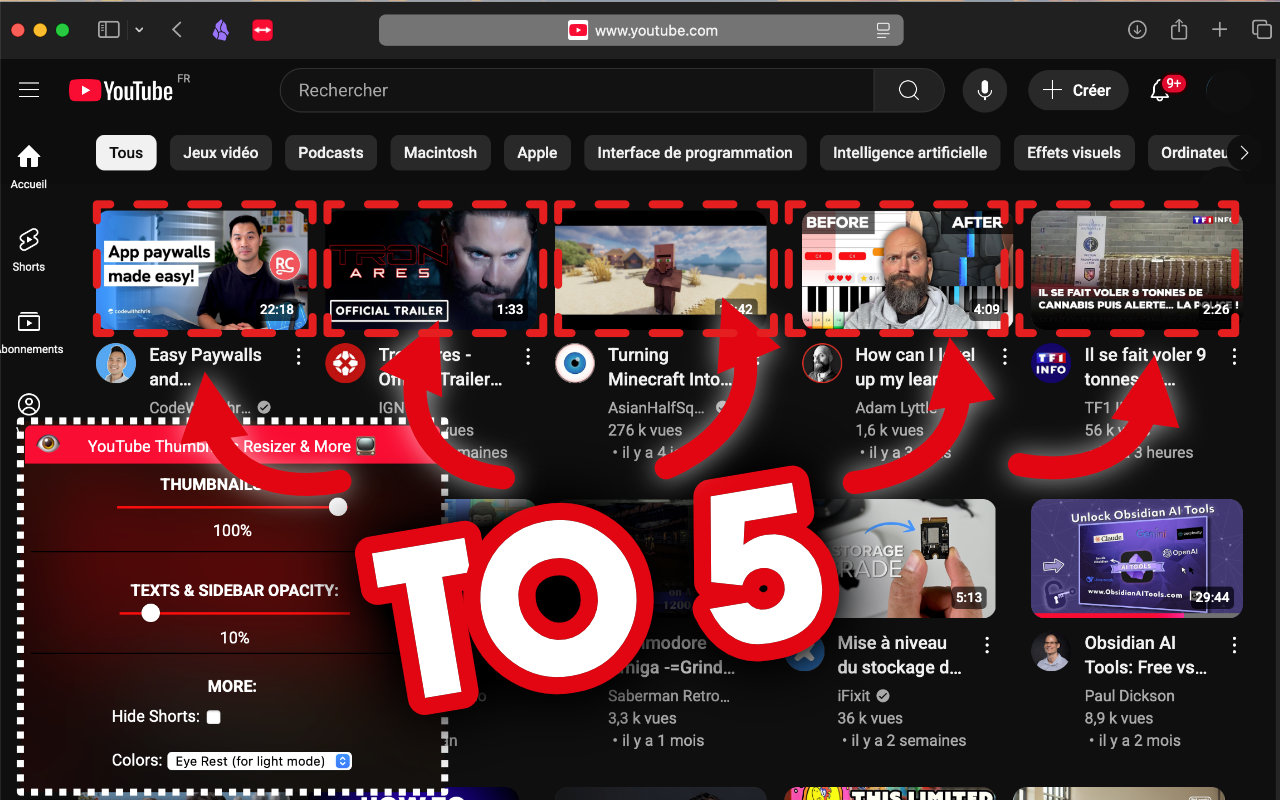
Task: Open the Easy Paywalls video title
Action: pyautogui.click(x=205, y=367)
